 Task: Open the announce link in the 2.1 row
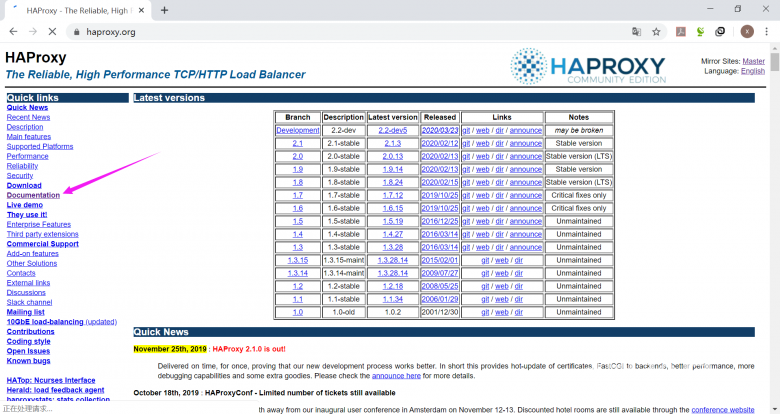tap(525, 143)
